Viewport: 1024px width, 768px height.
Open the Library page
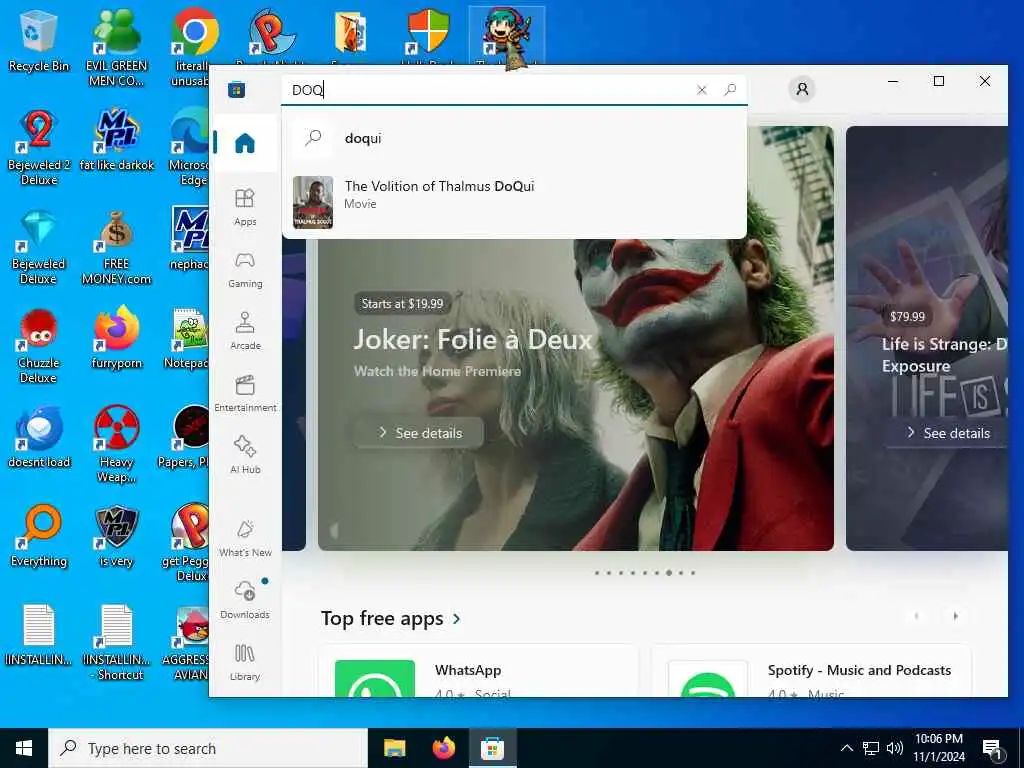246,663
